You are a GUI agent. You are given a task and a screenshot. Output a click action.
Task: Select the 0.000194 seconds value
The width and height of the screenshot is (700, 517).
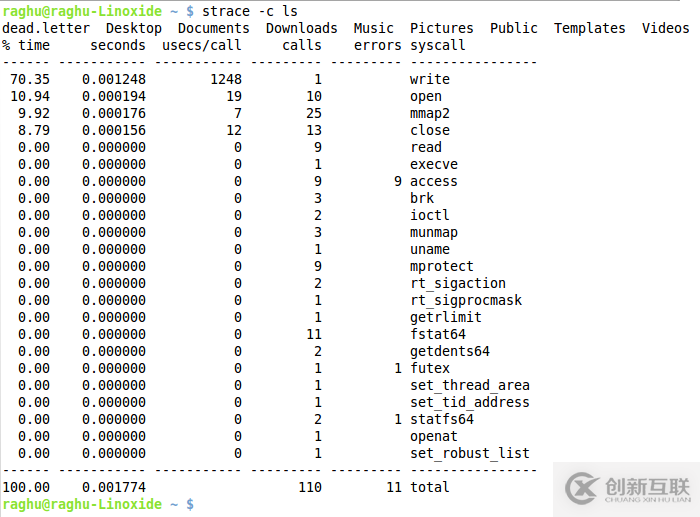(x=114, y=96)
